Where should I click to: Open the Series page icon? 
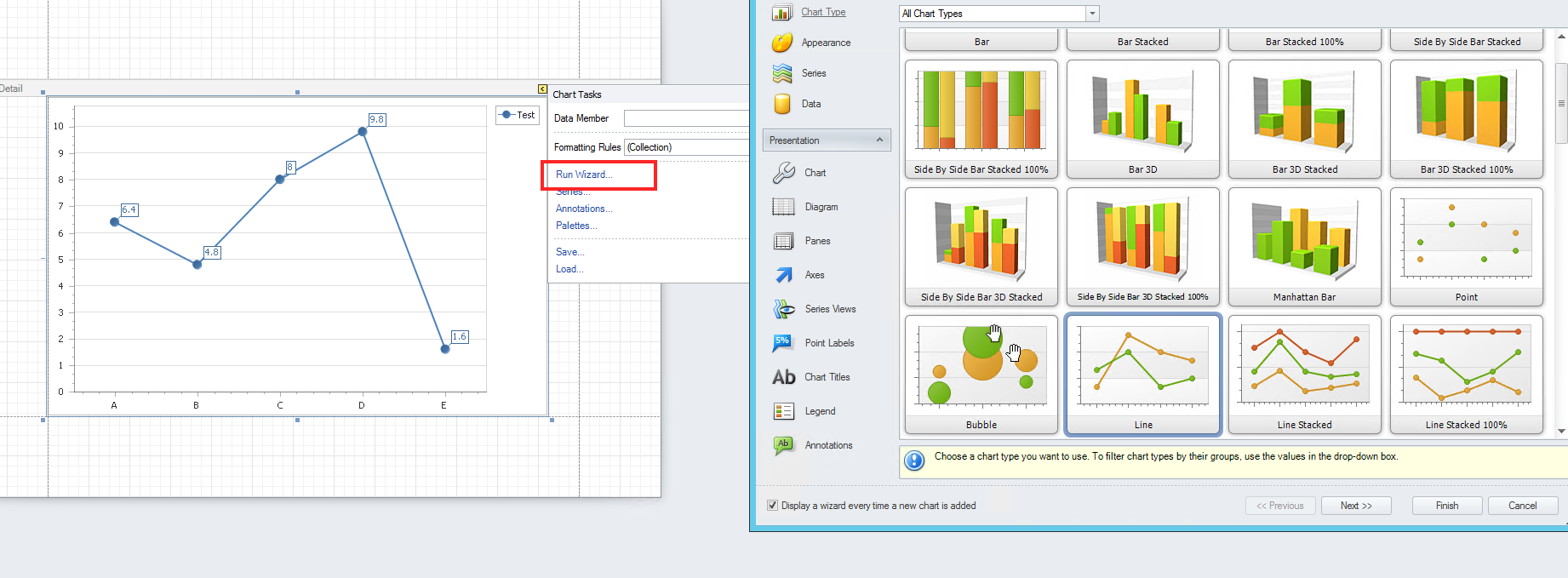pos(782,73)
